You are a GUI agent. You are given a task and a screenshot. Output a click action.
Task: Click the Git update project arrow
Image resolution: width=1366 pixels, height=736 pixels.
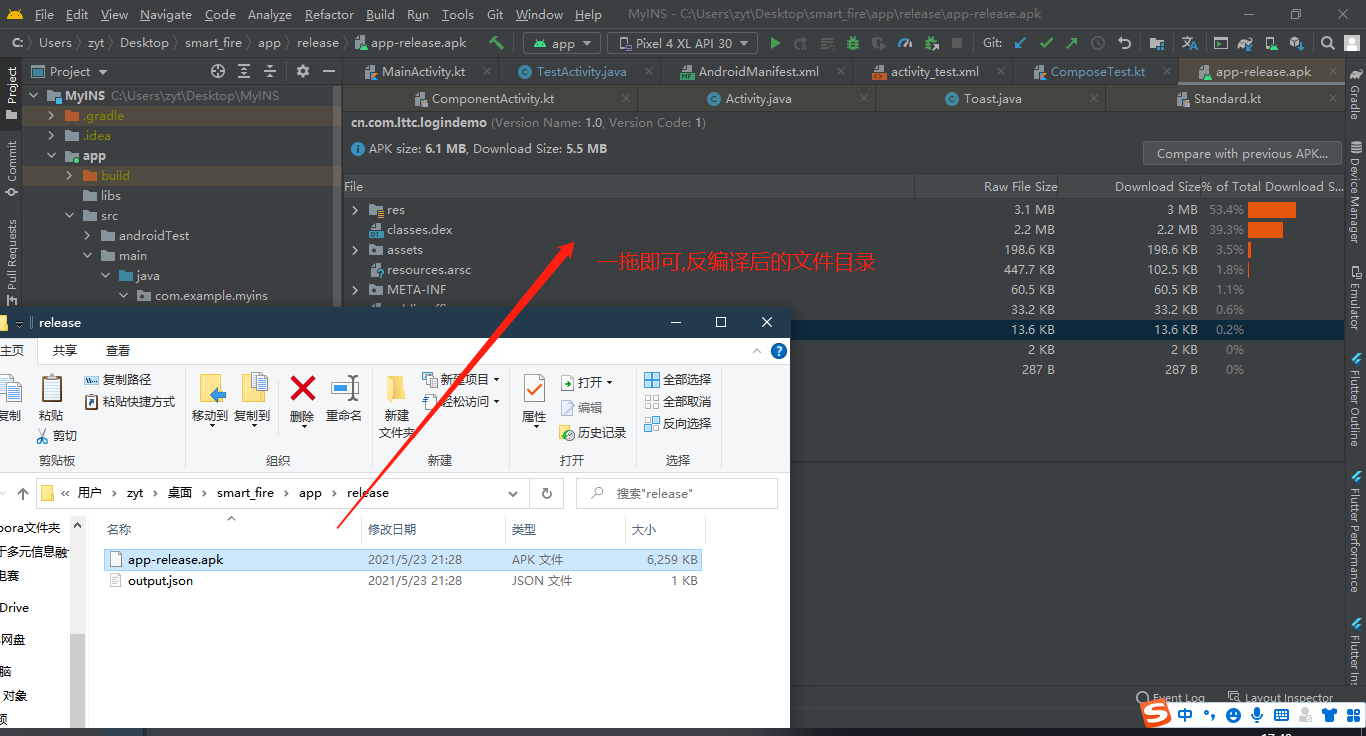(x=1020, y=43)
